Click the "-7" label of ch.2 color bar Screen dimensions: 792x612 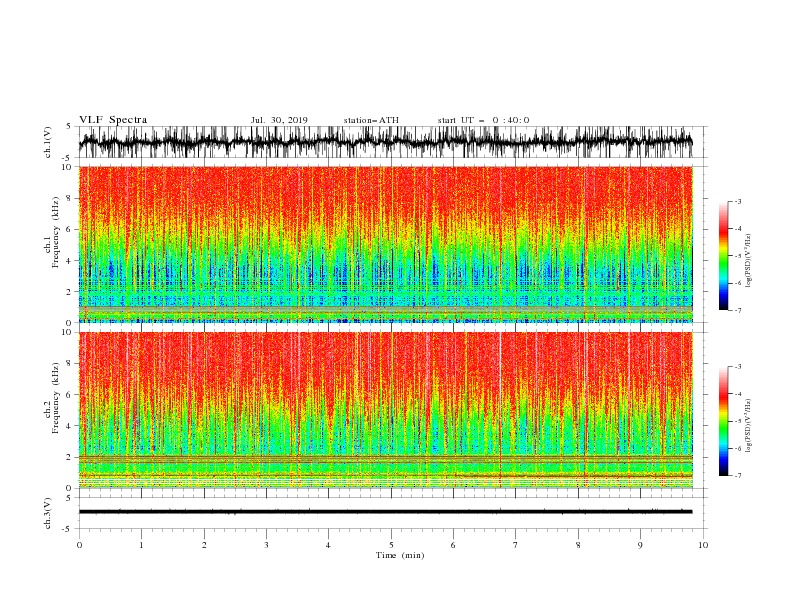[x=738, y=476]
